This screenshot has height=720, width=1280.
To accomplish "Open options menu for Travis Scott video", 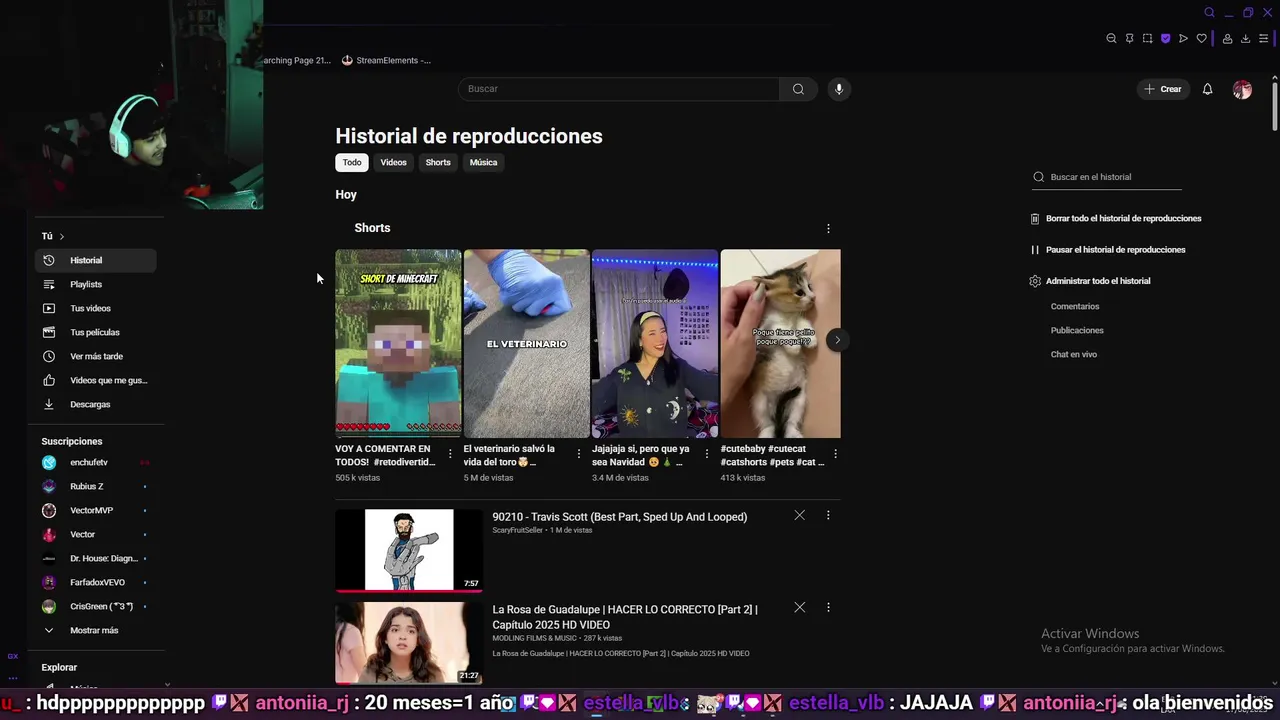I will (828, 515).
